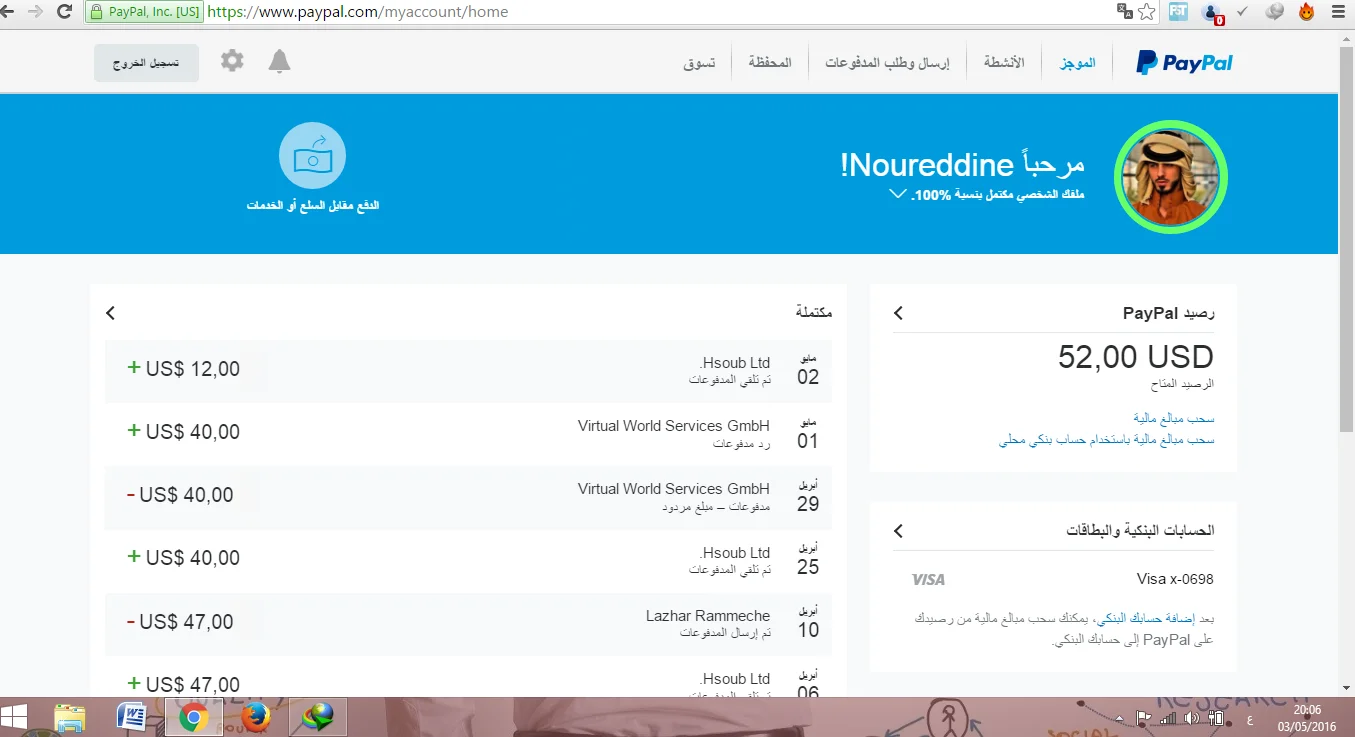Screen dimensions: 1355x737
Task: Click the PayPal logo in header
Action: [1184, 63]
